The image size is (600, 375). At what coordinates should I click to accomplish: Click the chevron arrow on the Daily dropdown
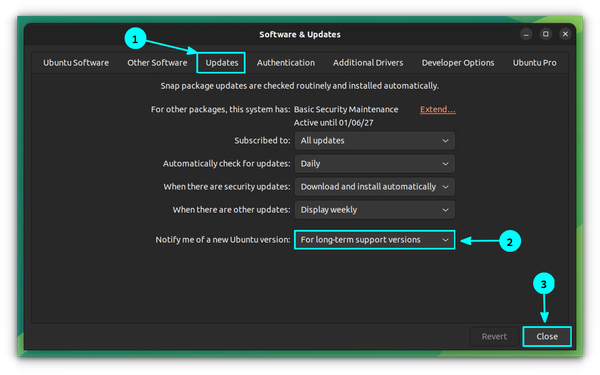(445, 164)
